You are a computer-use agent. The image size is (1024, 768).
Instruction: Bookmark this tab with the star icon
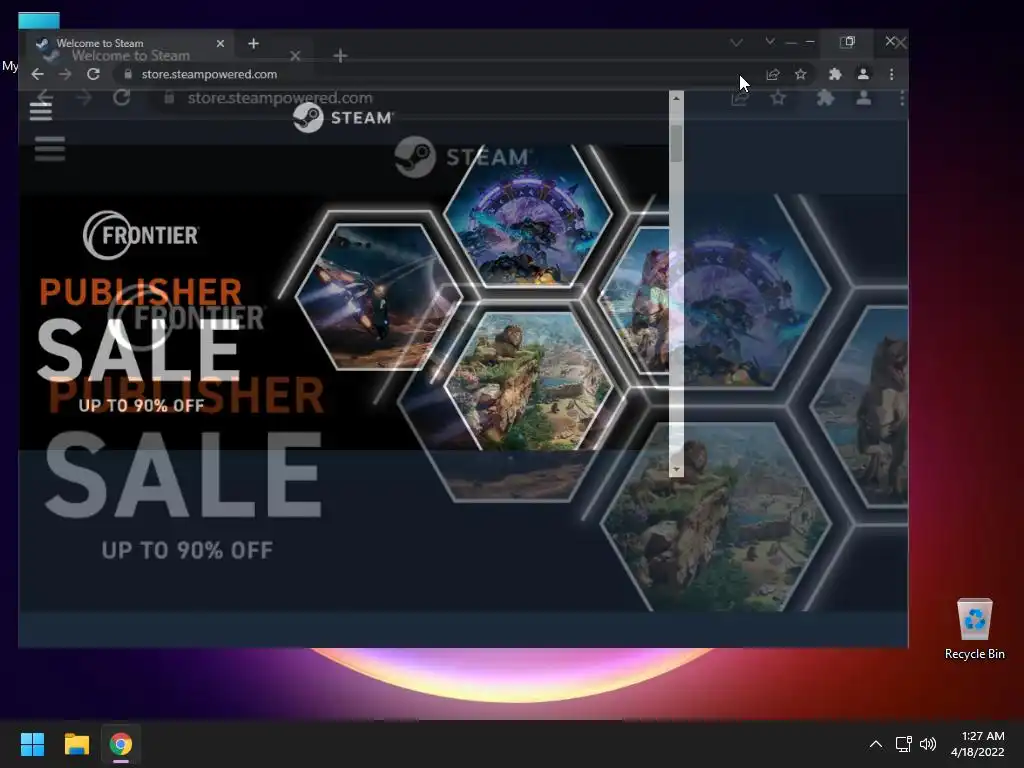(801, 74)
